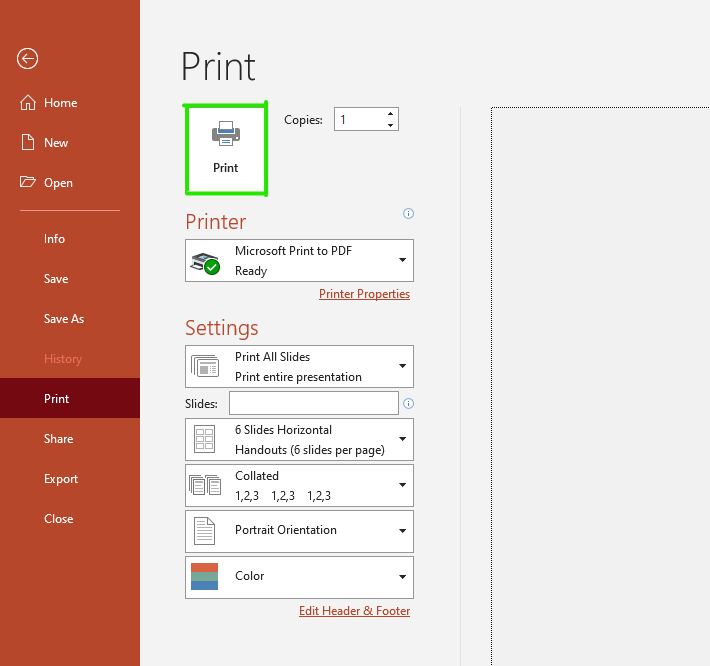Click the Print All Slides stacked slides icon
This screenshot has width=710, height=666.
(x=205, y=366)
